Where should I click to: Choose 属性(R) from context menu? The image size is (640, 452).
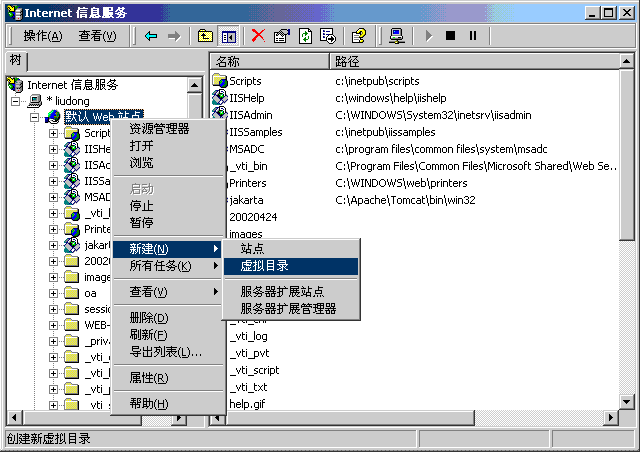pyautogui.click(x=168, y=378)
